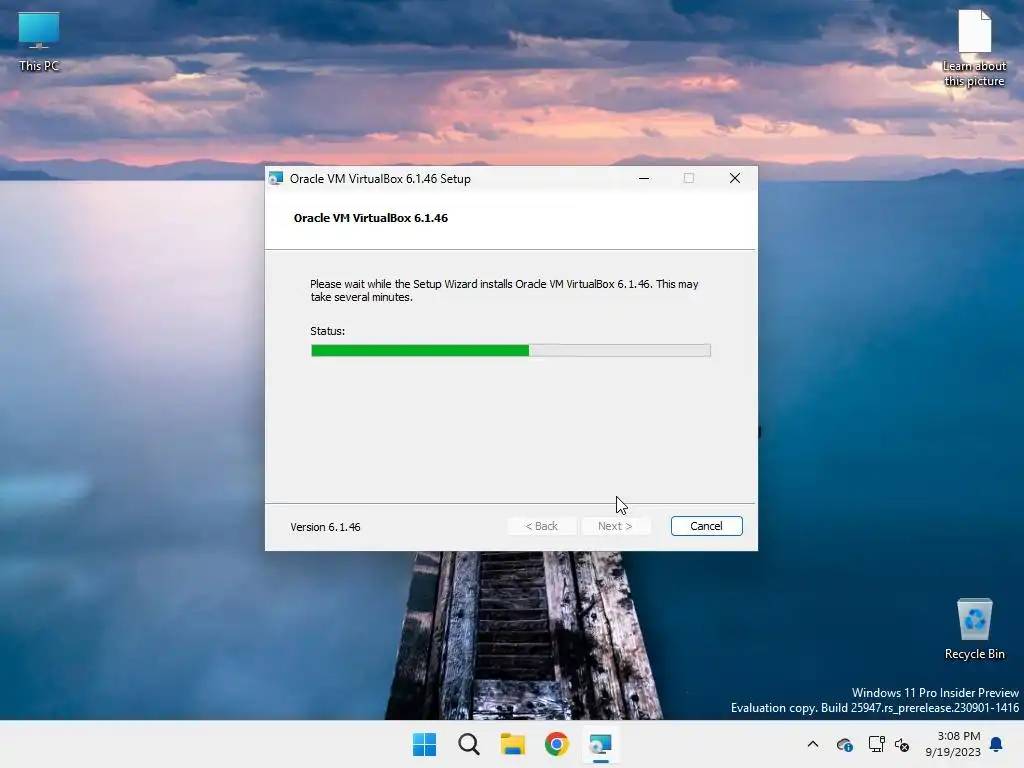Image resolution: width=1024 pixels, height=768 pixels.
Task: Open the clock showing 3:08 PM
Action: pos(953,744)
